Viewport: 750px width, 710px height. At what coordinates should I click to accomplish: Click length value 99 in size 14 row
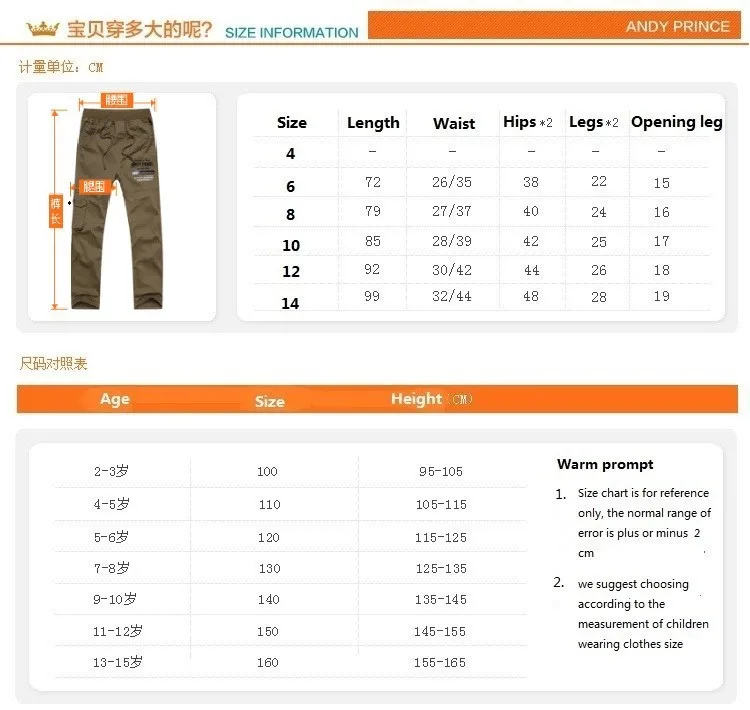pyautogui.click(x=372, y=296)
